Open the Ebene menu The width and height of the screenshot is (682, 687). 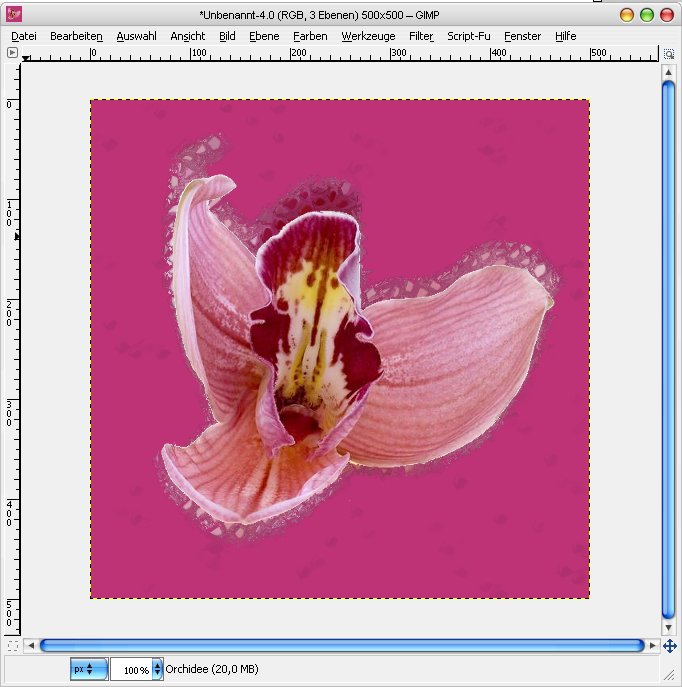264,36
